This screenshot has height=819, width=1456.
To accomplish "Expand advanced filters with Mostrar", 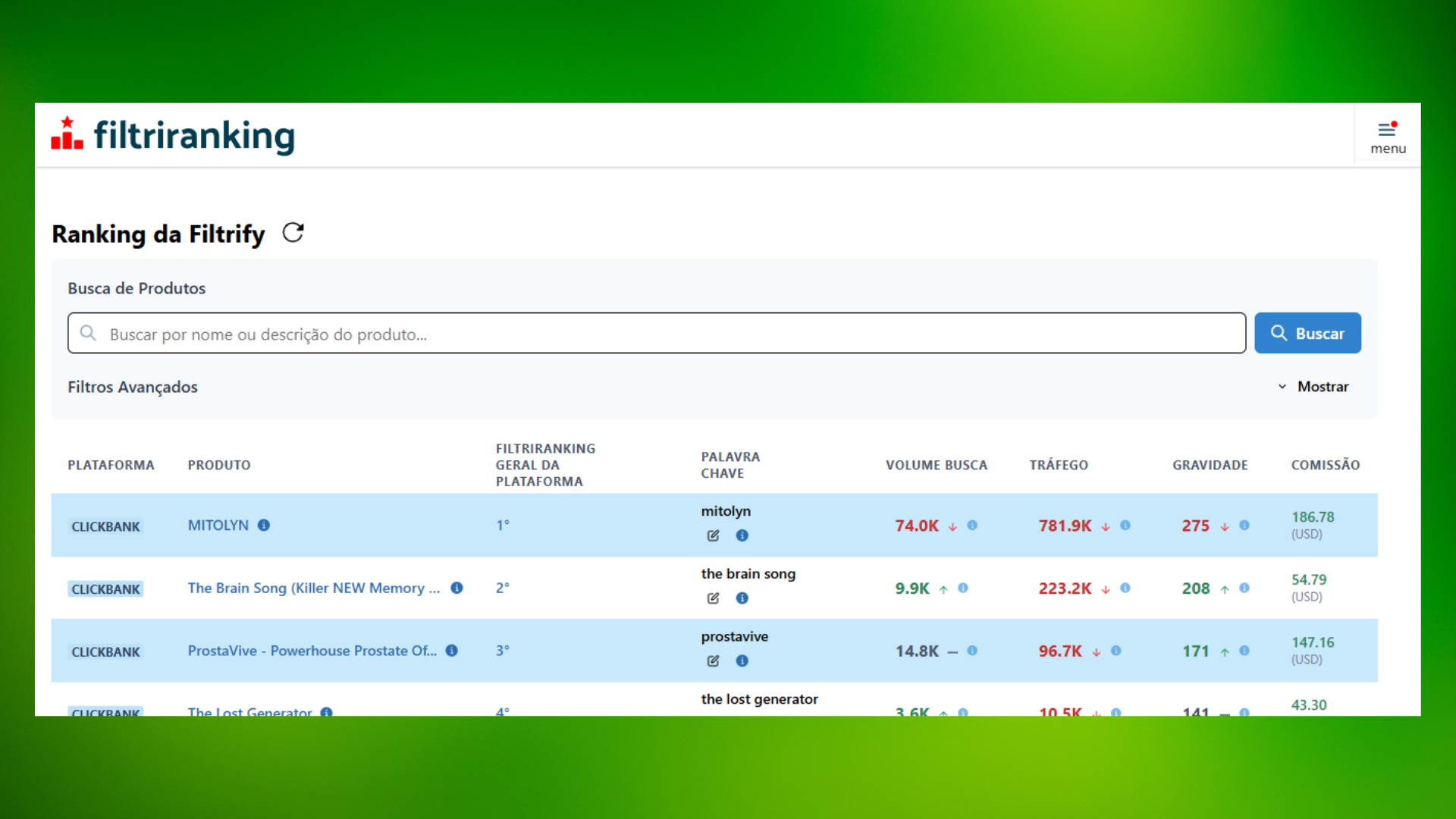I will (x=1323, y=387).
